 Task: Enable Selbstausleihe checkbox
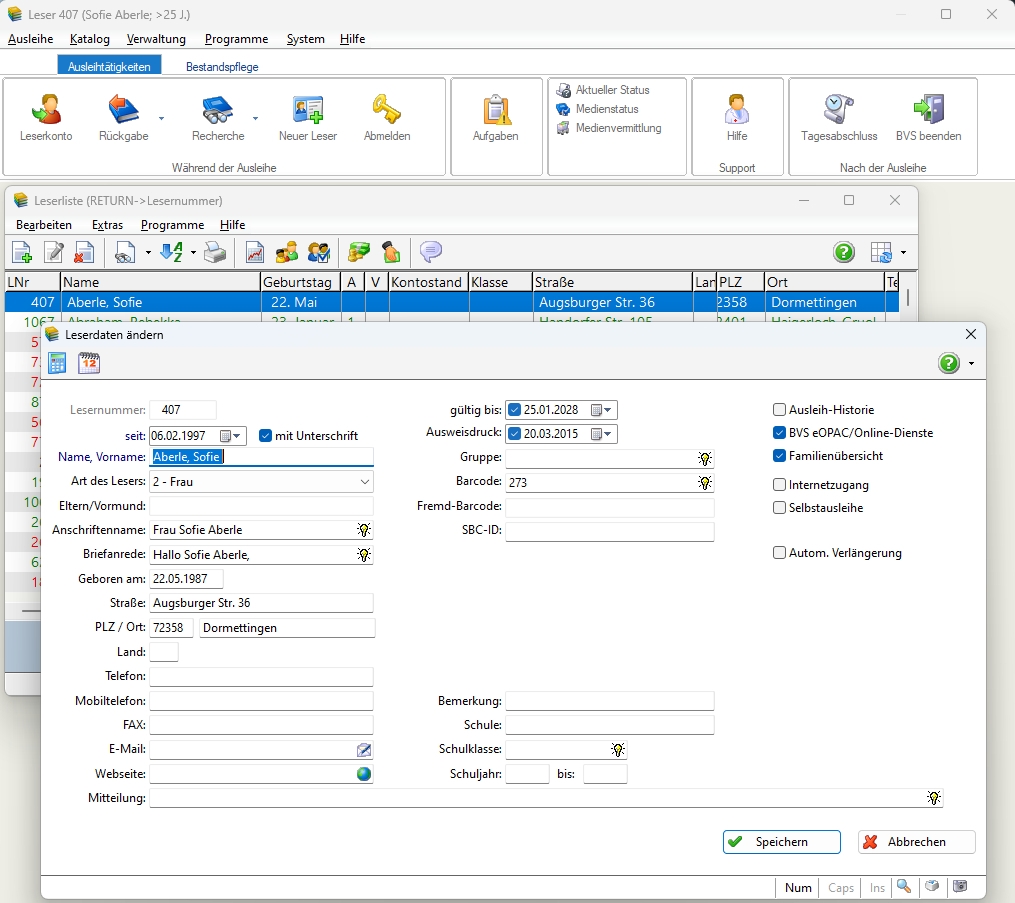pos(779,507)
